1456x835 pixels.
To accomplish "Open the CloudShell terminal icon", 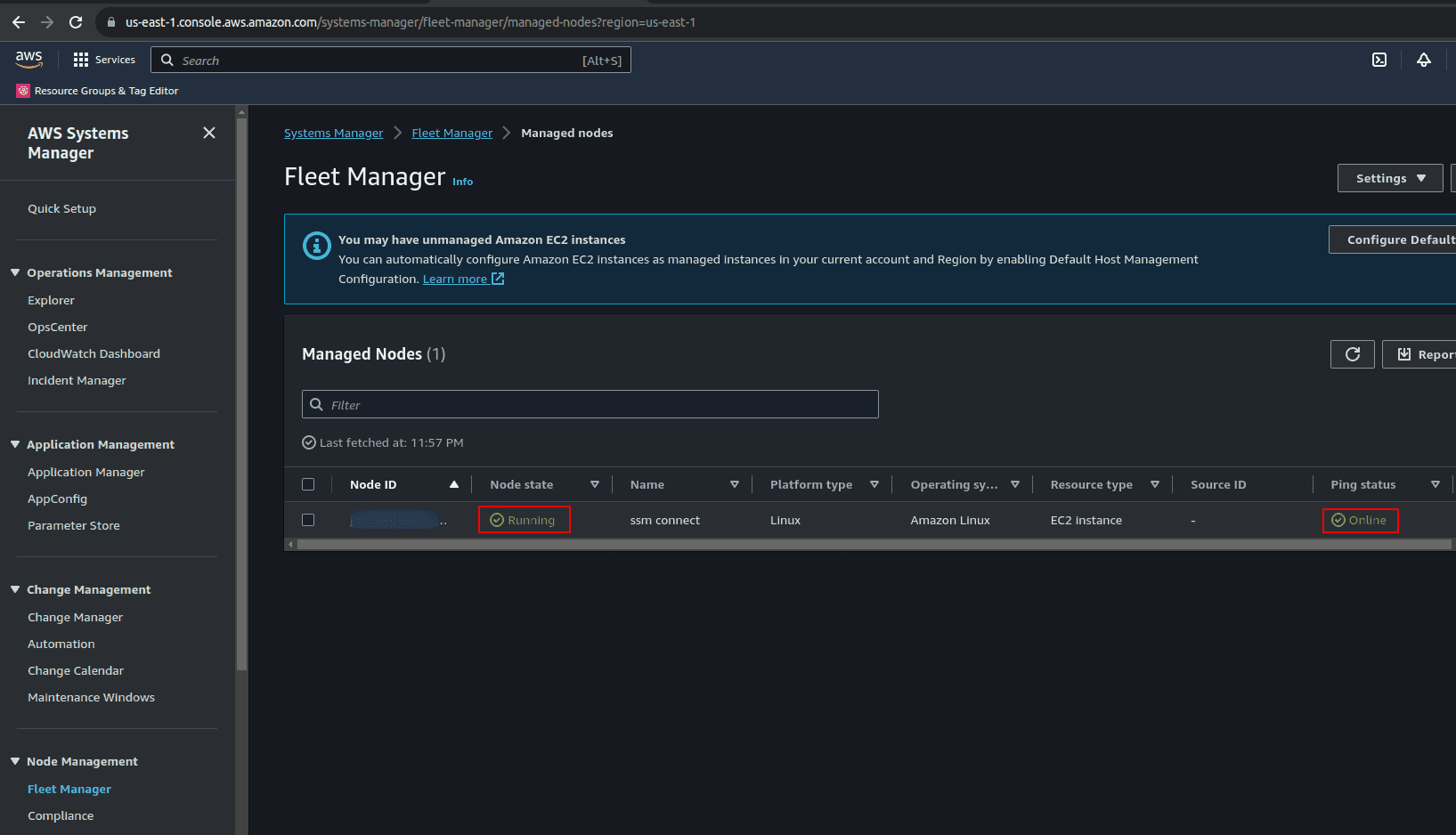I will click(x=1379, y=60).
